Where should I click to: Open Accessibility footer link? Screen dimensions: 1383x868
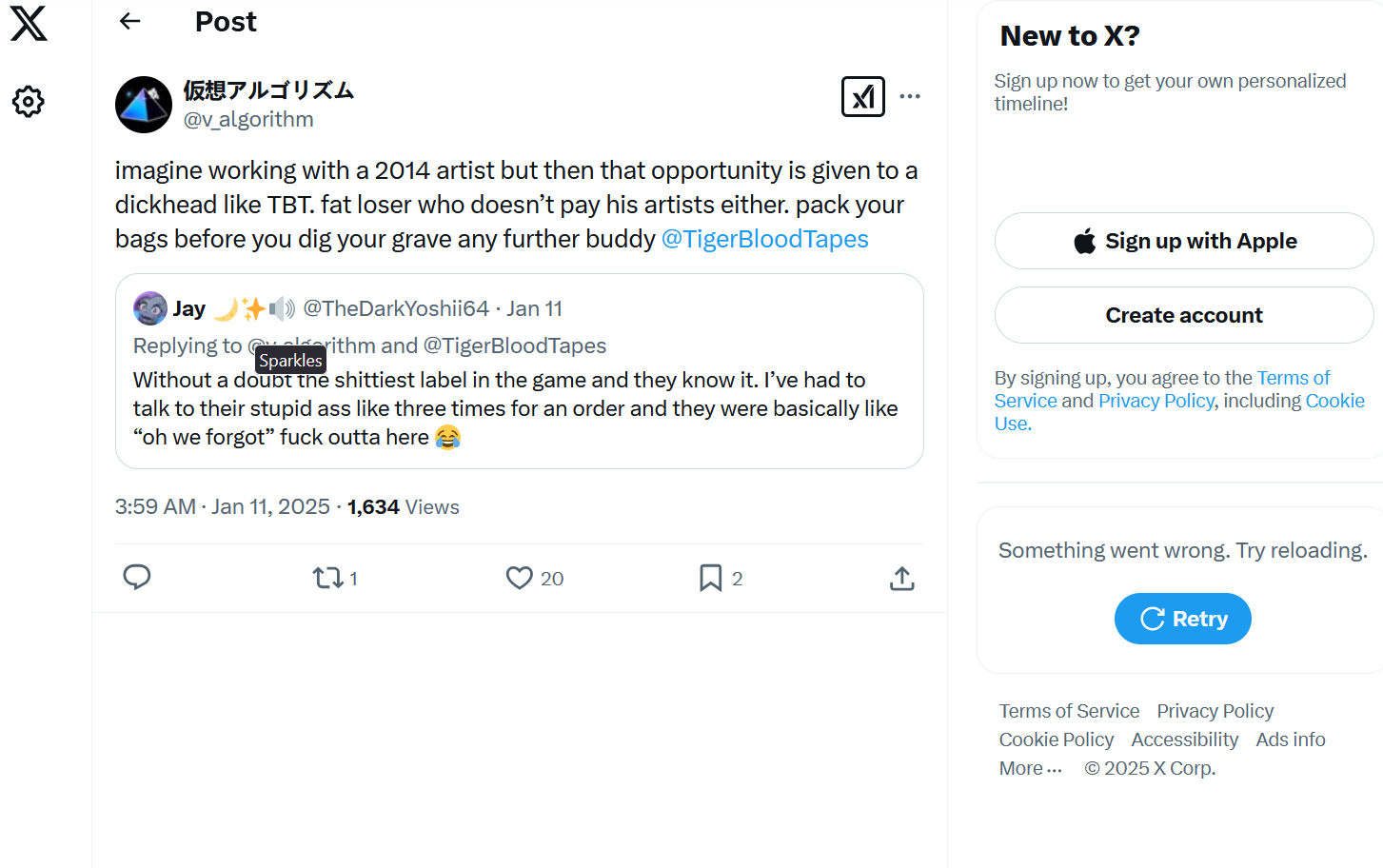point(1184,740)
